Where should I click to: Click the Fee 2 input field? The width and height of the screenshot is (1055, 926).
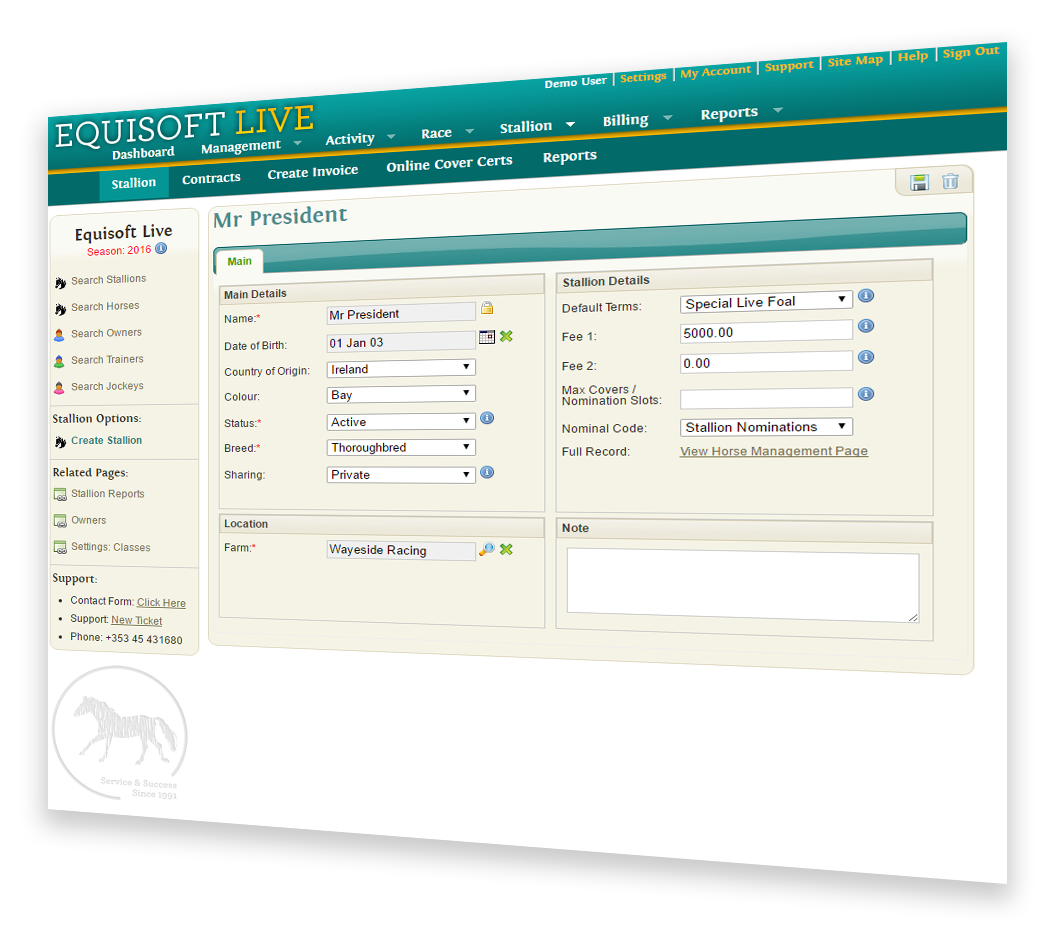[x=766, y=362]
